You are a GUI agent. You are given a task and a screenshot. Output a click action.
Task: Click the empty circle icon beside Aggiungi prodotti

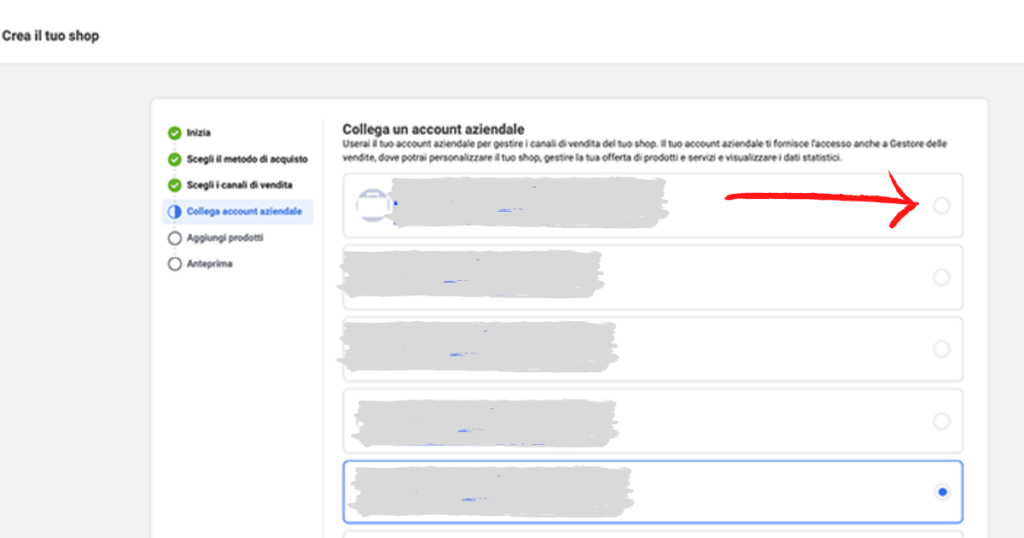pyautogui.click(x=174, y=238)
